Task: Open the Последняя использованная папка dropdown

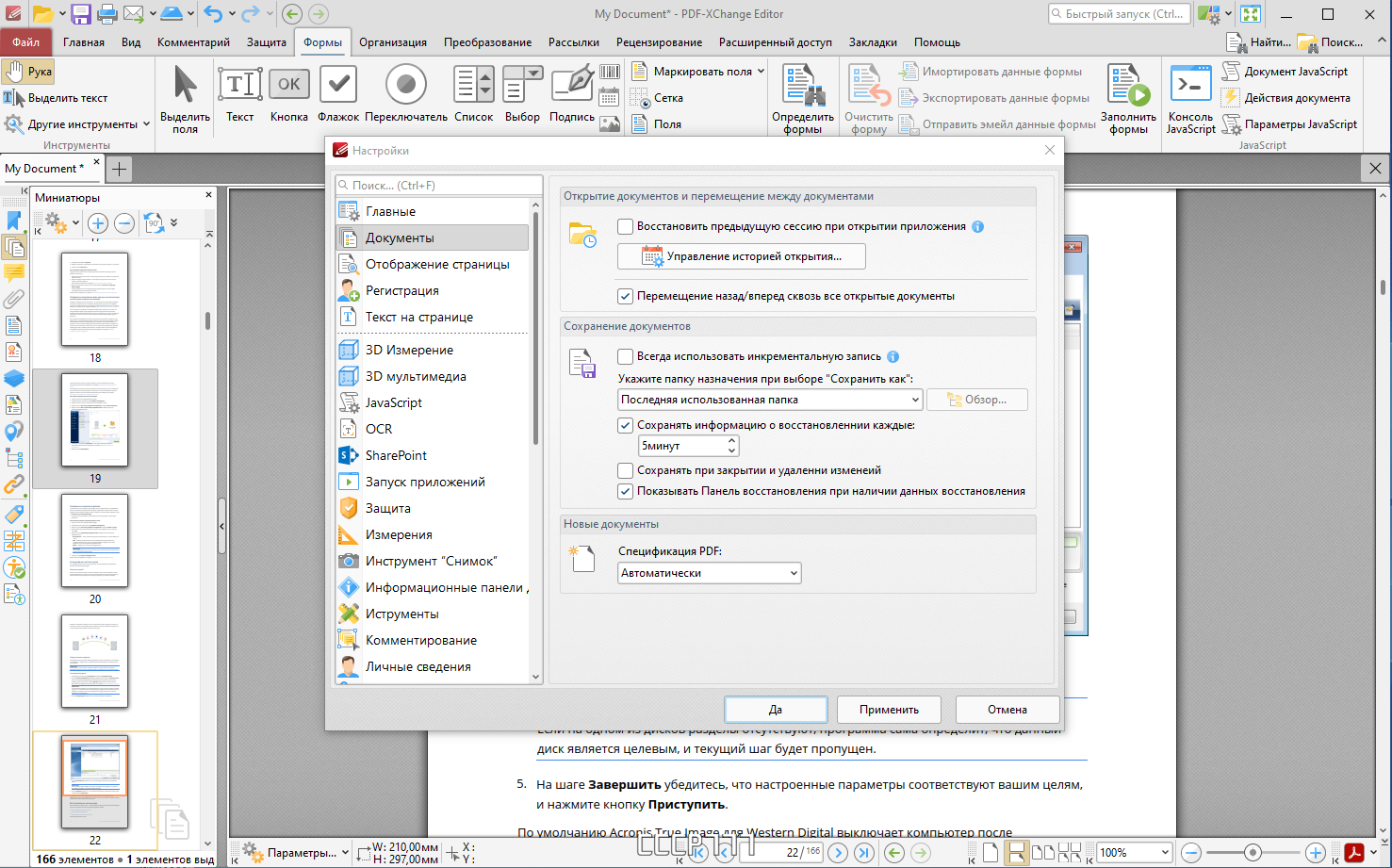Action: [x=770, y=400]
